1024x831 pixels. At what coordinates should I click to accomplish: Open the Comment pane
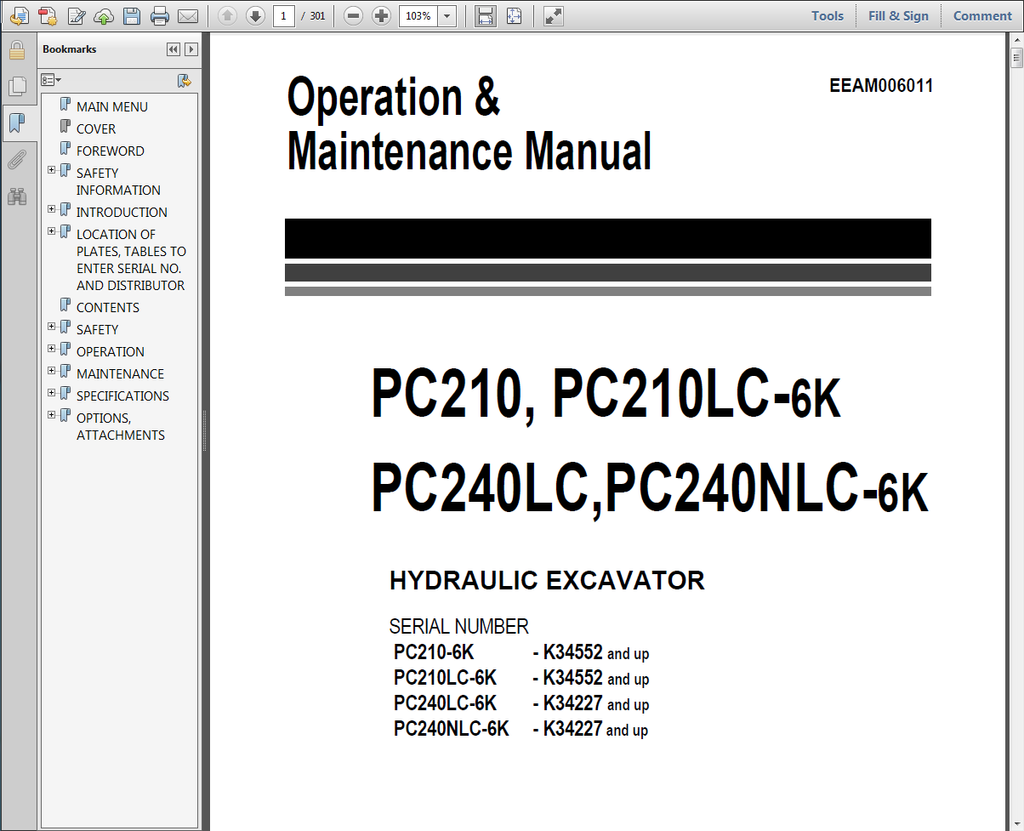(982, 16)
